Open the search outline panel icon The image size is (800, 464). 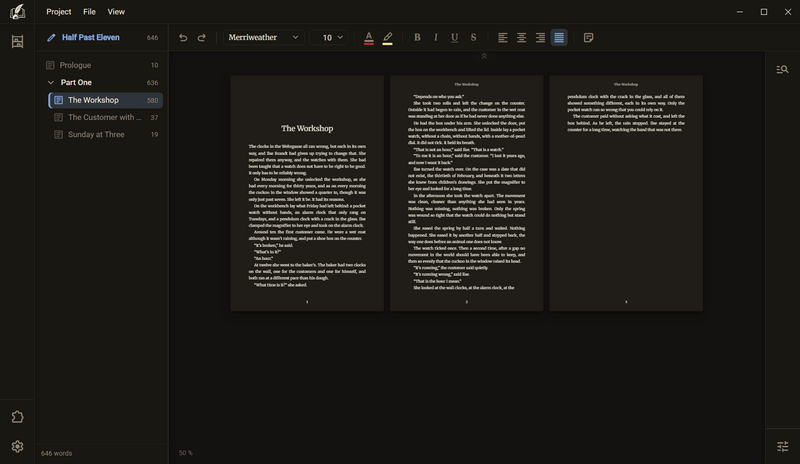pos(782,69)
